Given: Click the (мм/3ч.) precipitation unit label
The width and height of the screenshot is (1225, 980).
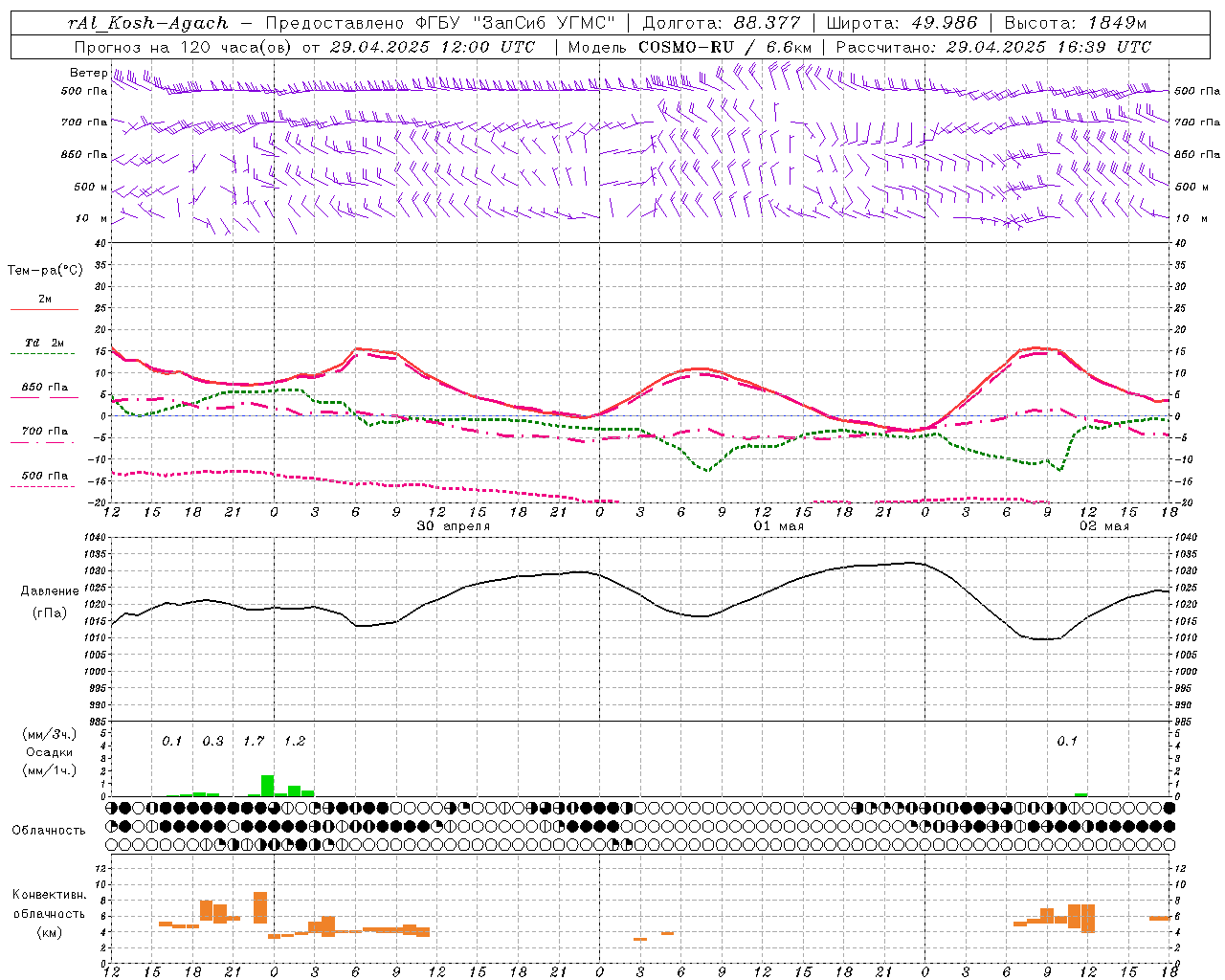Looking at the screenshot, I should tap(50, 734).
